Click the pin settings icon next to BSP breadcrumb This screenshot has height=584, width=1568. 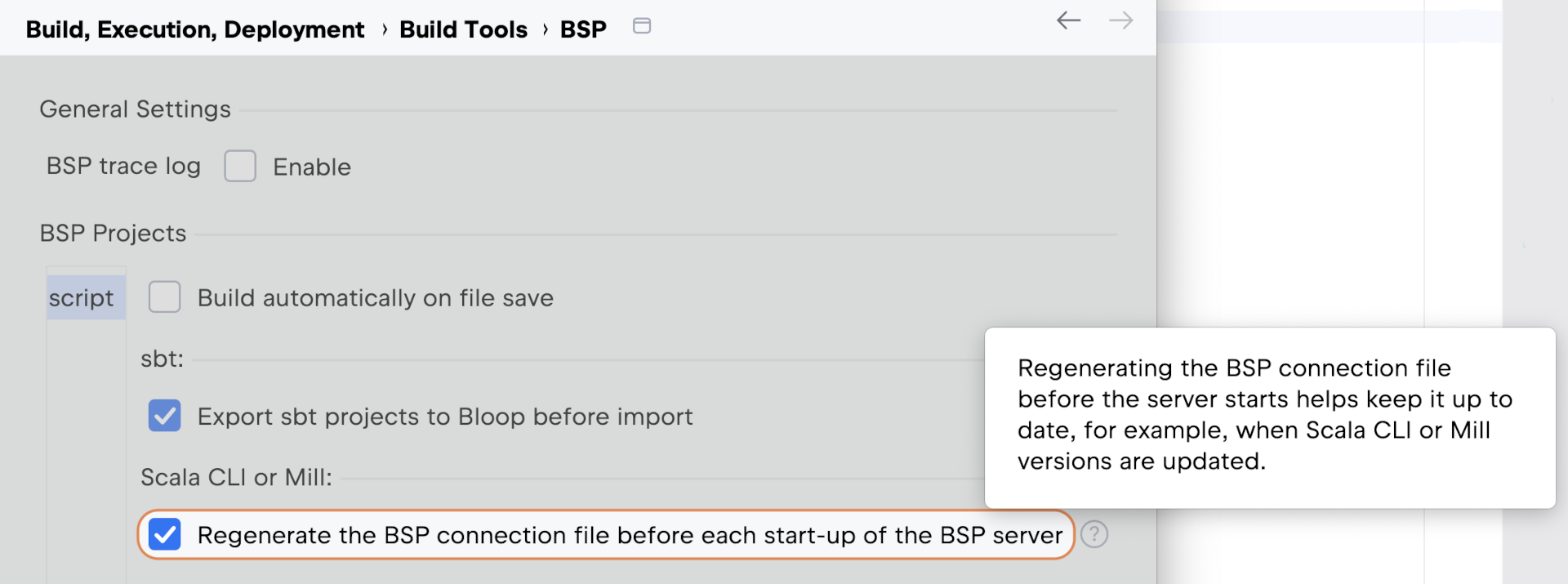click(642, 26)
